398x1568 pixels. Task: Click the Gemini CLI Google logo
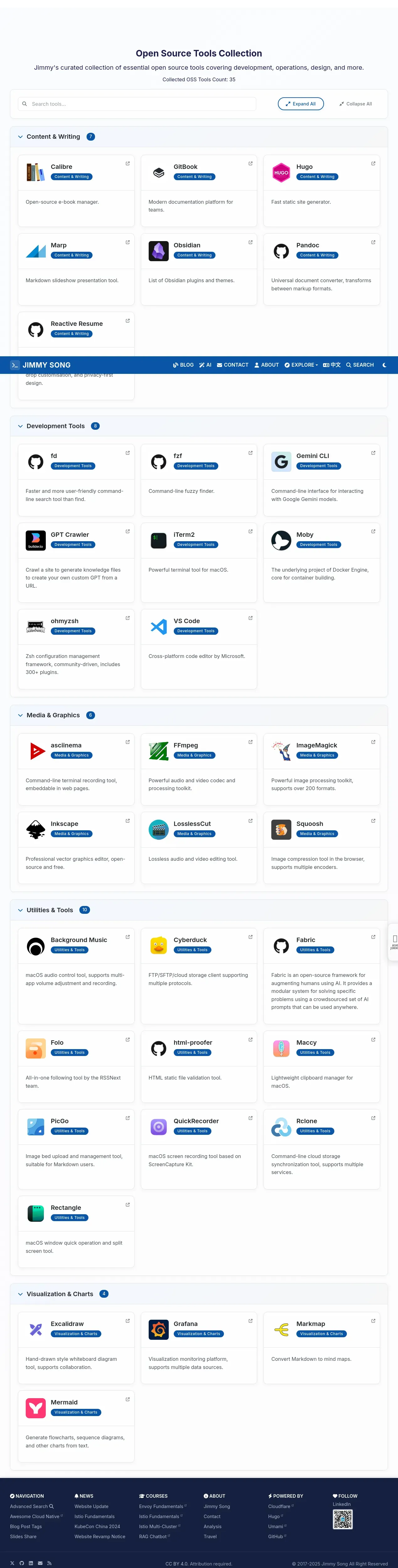point(281,461)
